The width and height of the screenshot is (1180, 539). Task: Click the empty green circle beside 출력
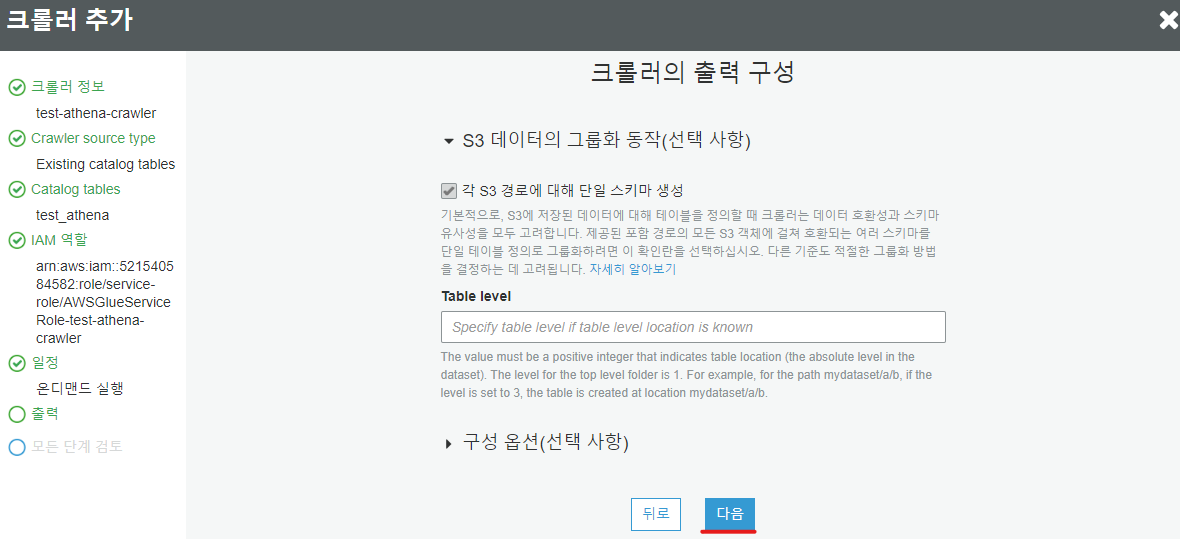[17, 414]
